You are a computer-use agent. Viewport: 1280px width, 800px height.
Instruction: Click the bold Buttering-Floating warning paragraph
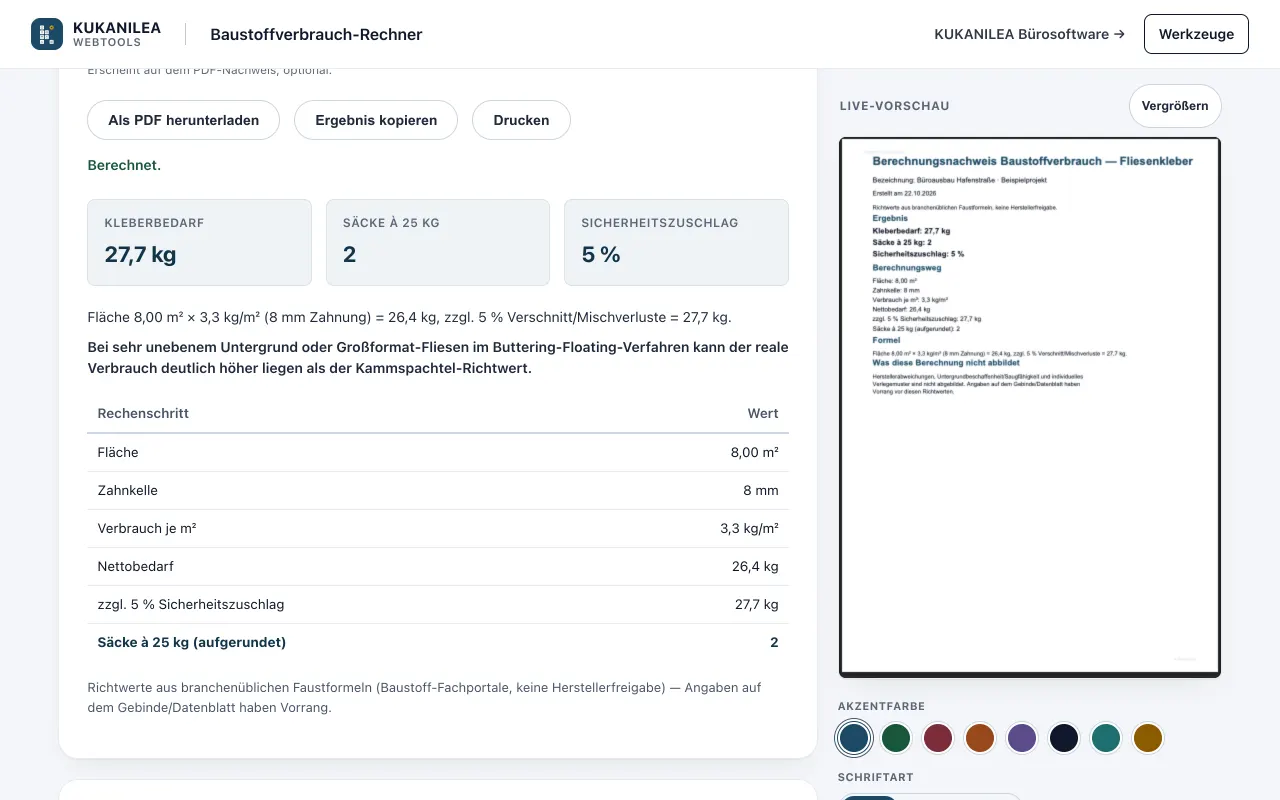pyautogui.click(x=438, y=357)
